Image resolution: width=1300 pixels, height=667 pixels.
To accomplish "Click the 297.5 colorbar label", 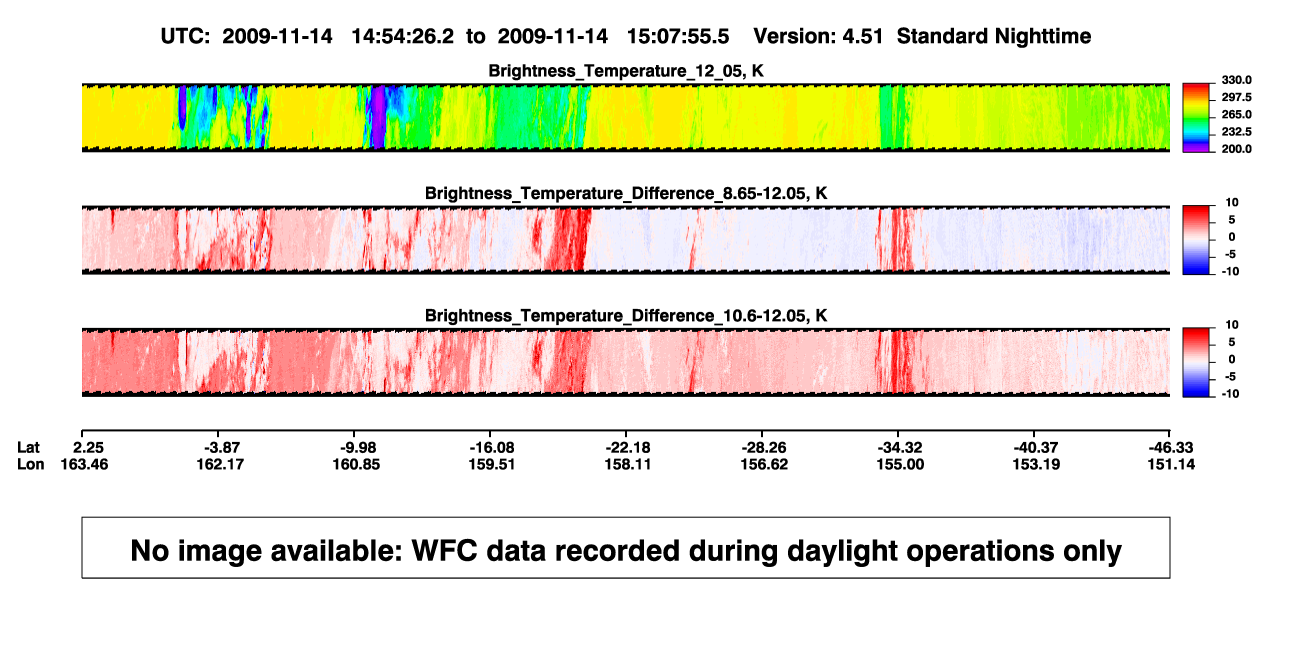I will (x=1235, y=97).
